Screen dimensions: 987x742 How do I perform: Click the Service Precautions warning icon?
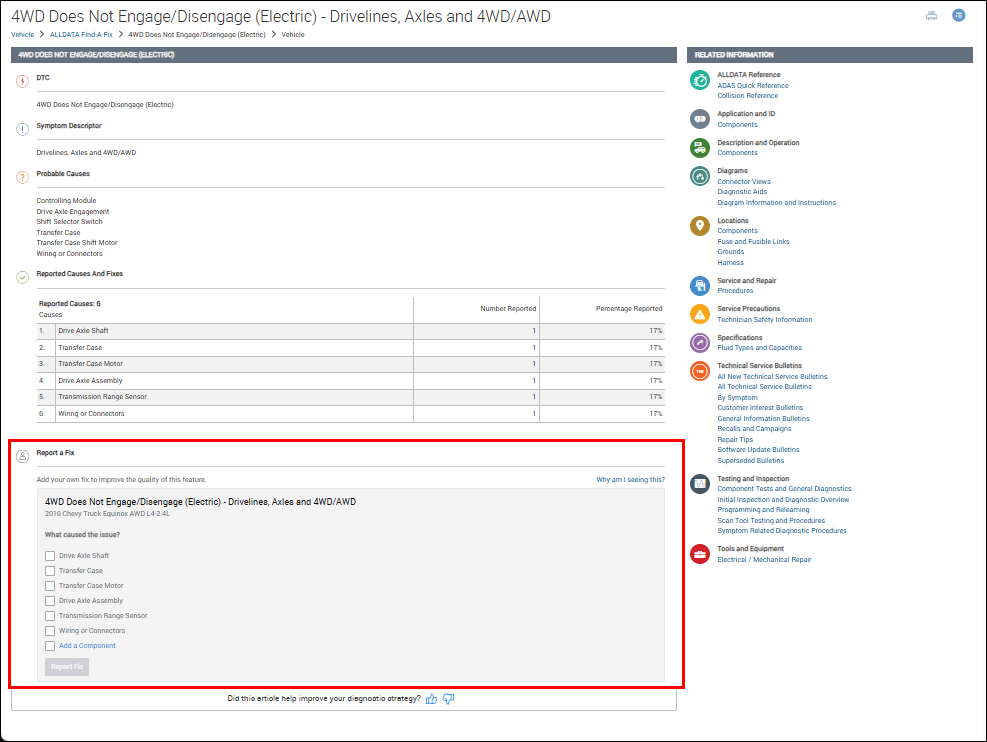[700, 314]
